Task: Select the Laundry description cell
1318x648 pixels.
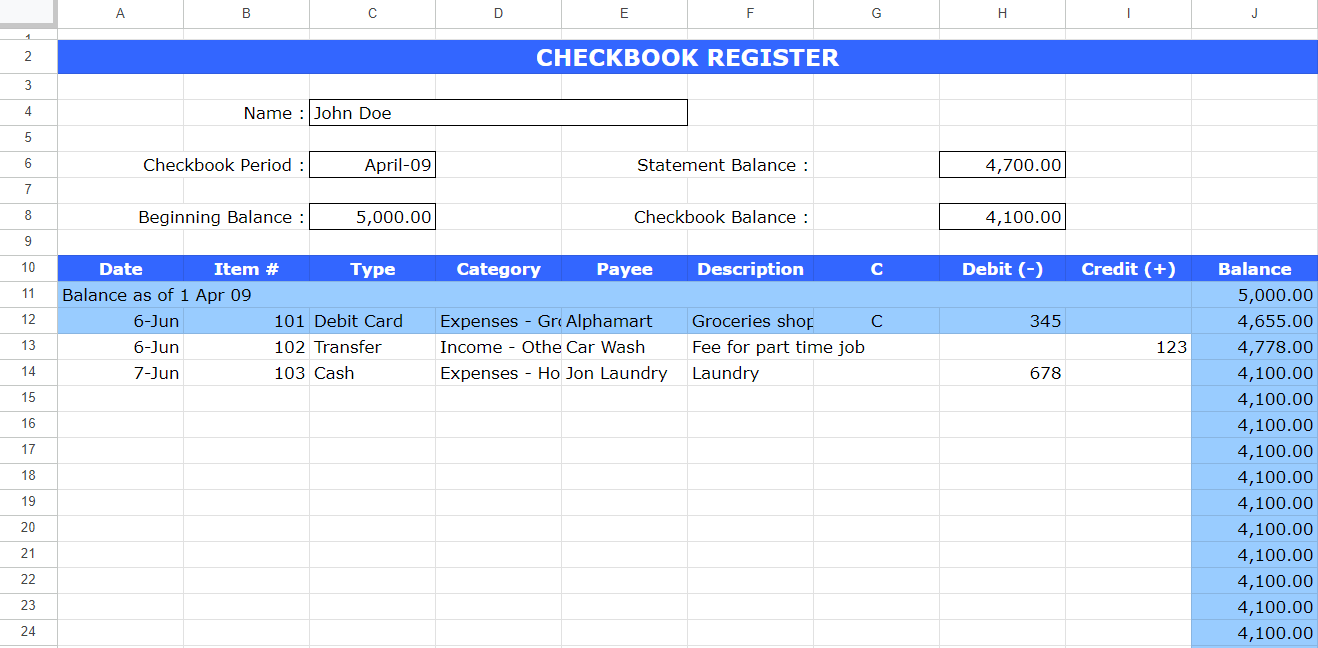Action: pyautogui.click(x=749, y=372)
